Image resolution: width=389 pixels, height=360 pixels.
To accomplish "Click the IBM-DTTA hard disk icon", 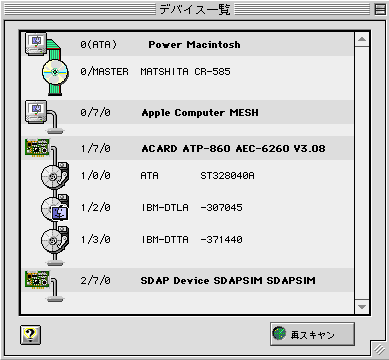I will (55, 240).
